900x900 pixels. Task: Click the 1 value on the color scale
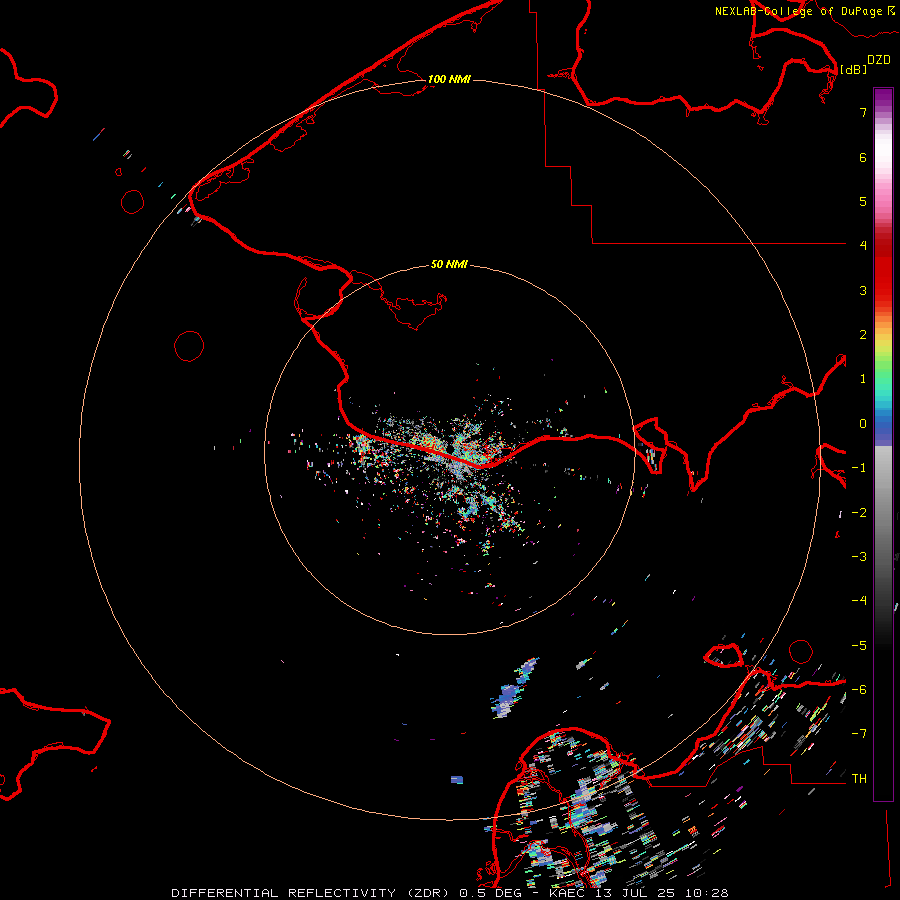pyautogui.click(x=863, y=379)
